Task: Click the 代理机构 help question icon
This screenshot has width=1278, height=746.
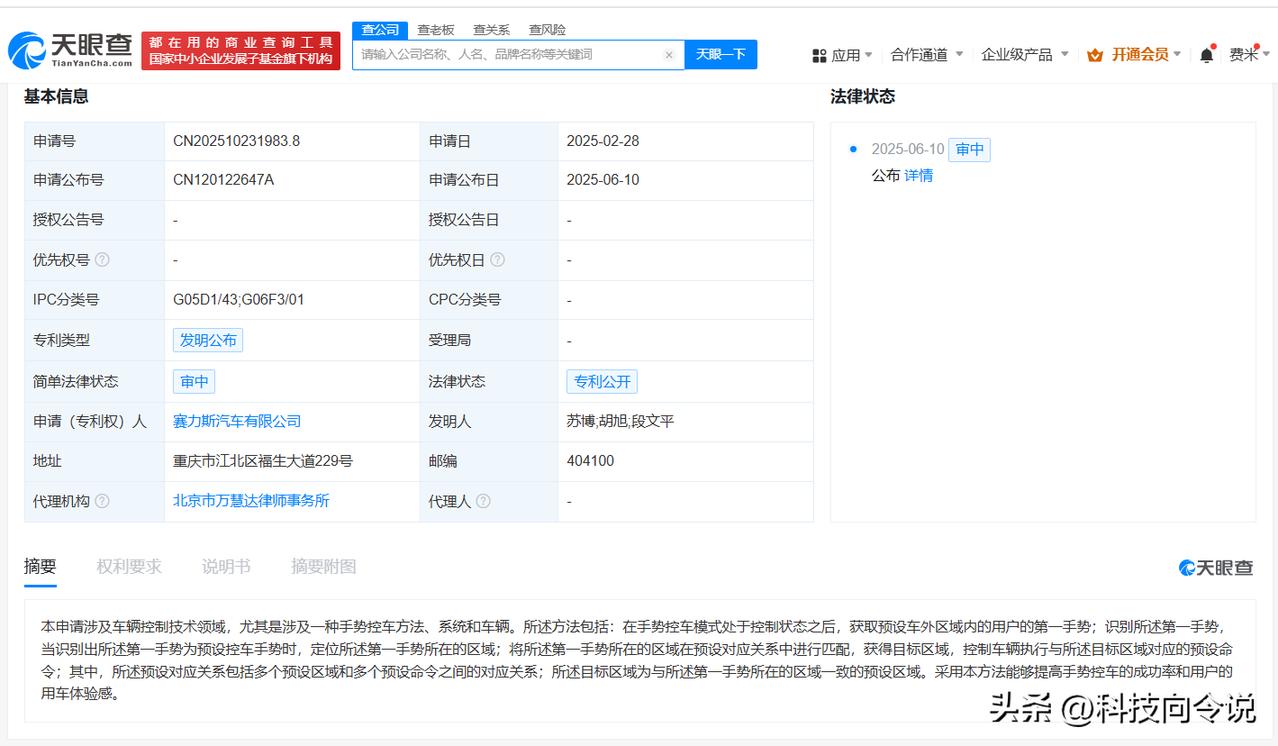Action: click(102, 501)
